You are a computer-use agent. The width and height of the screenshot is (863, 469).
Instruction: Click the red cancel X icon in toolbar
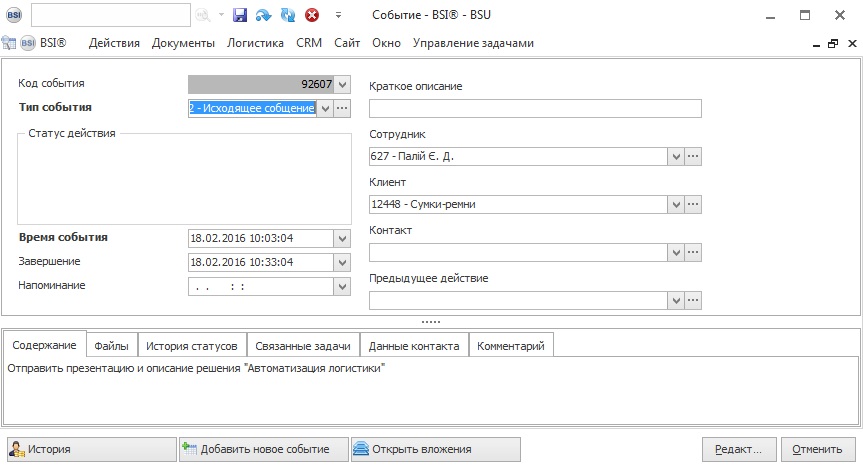tap(312, 15)
